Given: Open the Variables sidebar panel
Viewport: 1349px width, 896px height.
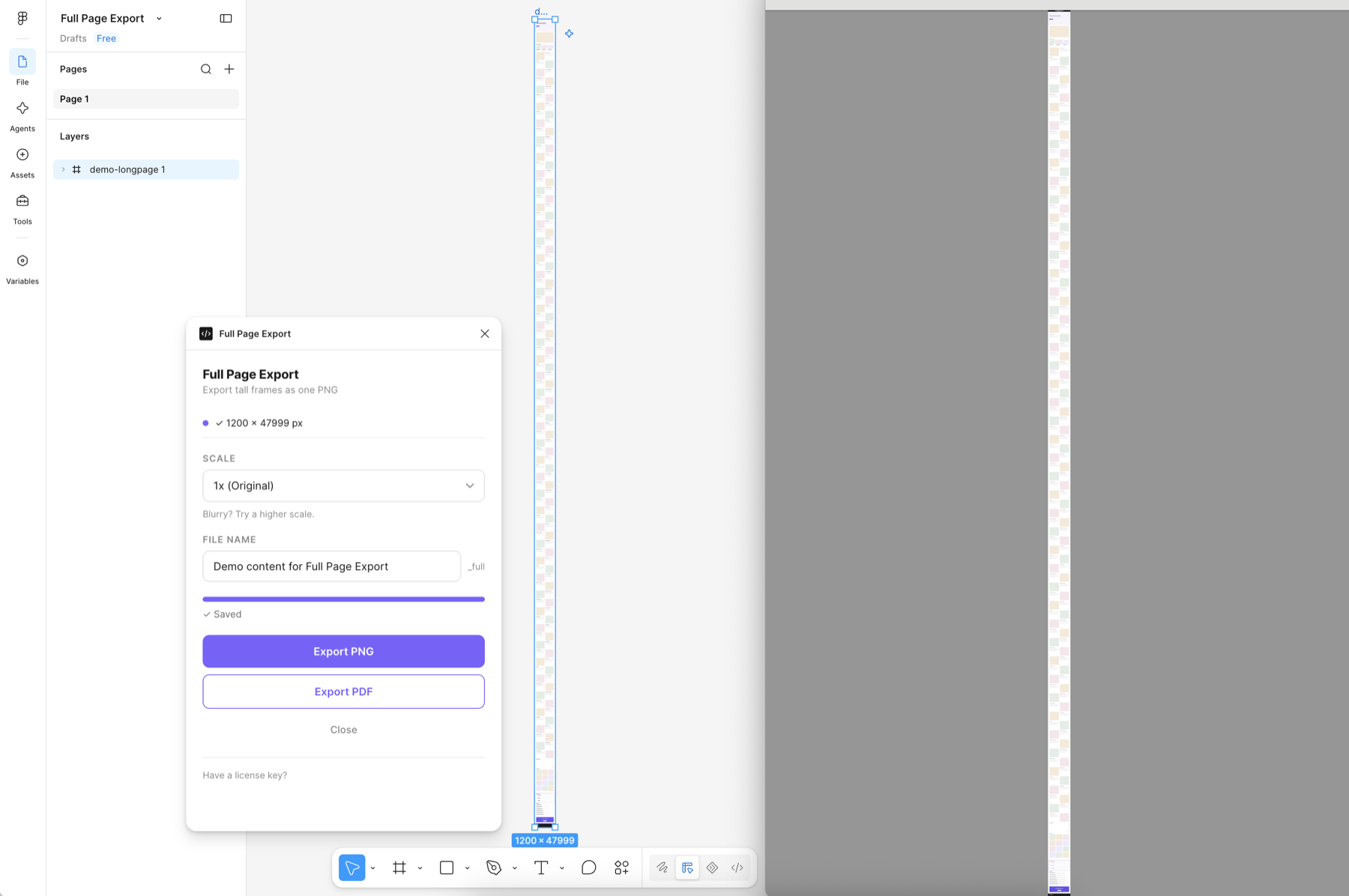Looking at the screenshot, I should pyautogui.click(x=22, y=269).
